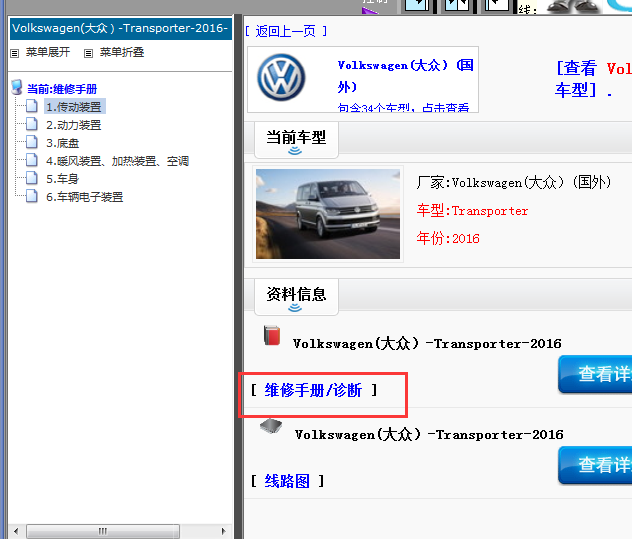The height and width of the screenshot is (539, 632).
Task: Click right arrow of tree horizontal scrollbar
Action: click(223, 531)
